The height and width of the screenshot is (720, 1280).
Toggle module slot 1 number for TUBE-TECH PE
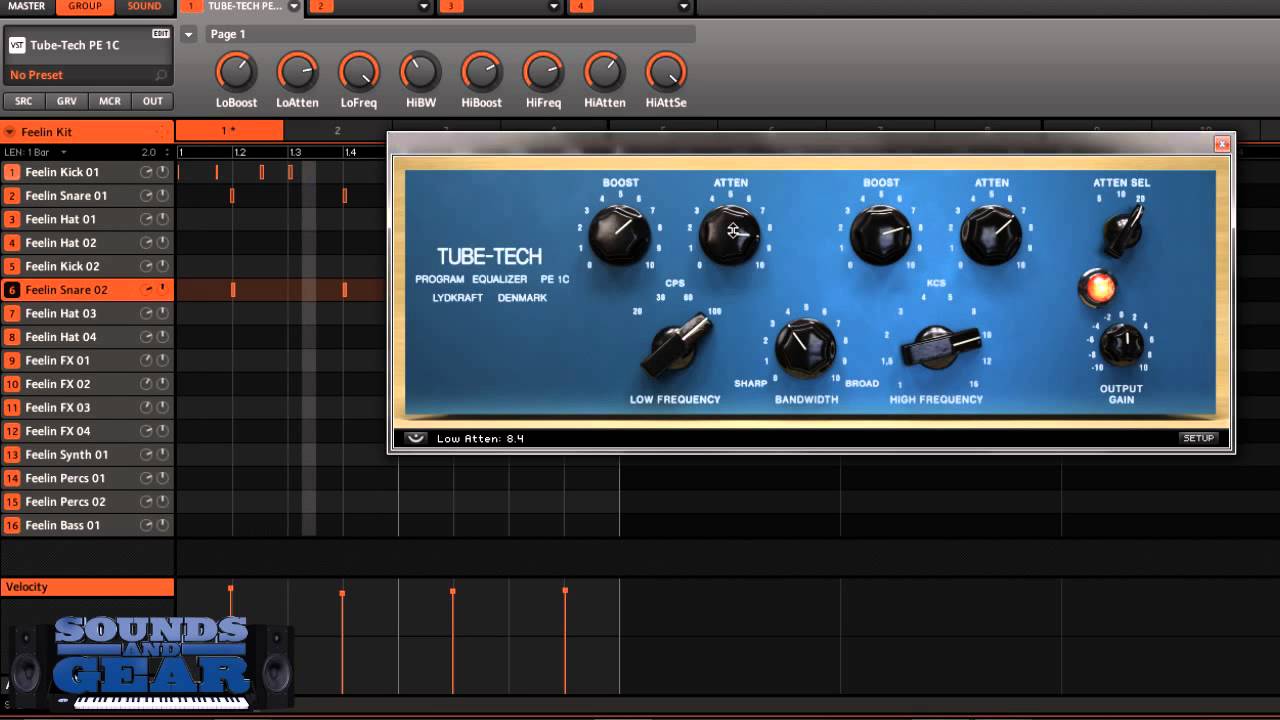[x=191, y=6]
